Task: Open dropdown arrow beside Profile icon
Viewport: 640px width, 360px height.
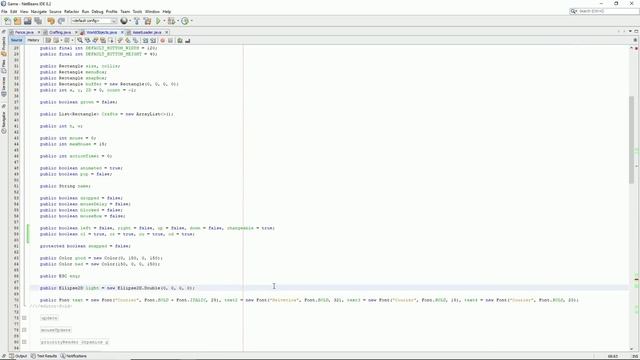Action: click(191, 21)
